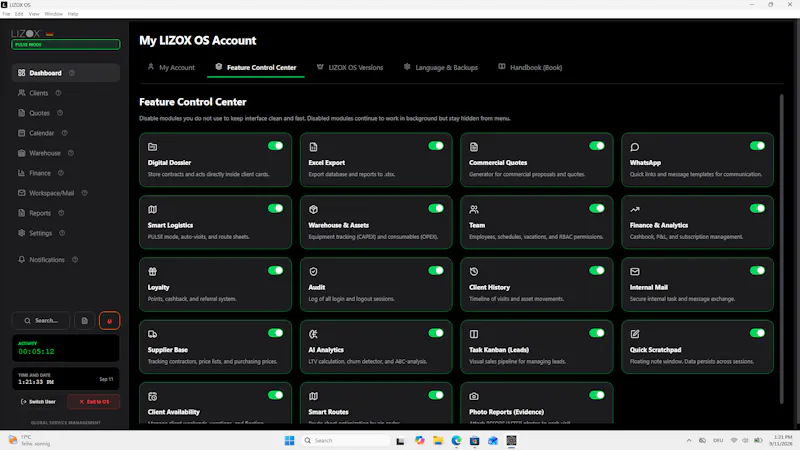Open the Handbook (Book) tab
The height and width of the screenshot is (450, 800).
pos(530,67)
